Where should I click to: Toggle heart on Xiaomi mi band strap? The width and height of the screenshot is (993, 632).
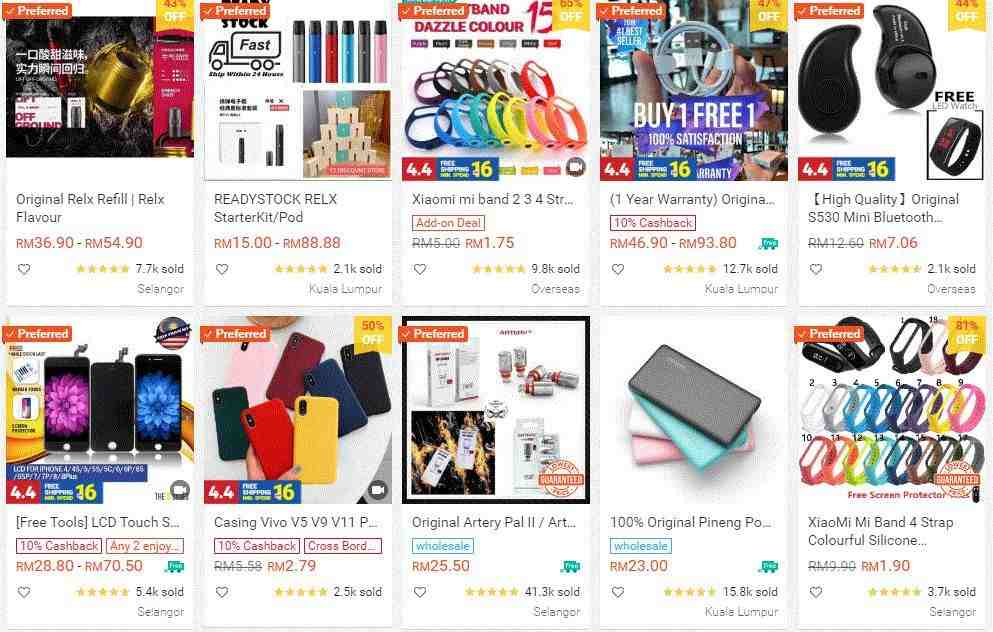(x=420, y=269)
